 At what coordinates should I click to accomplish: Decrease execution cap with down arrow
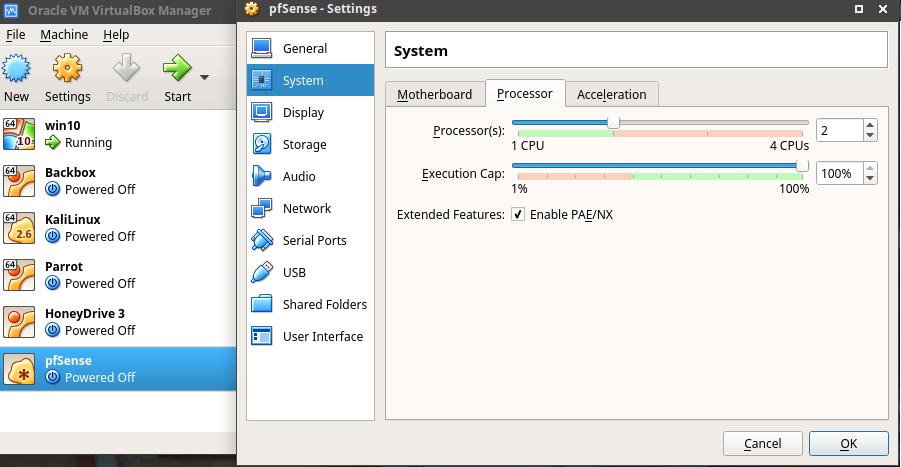(870, 179)
